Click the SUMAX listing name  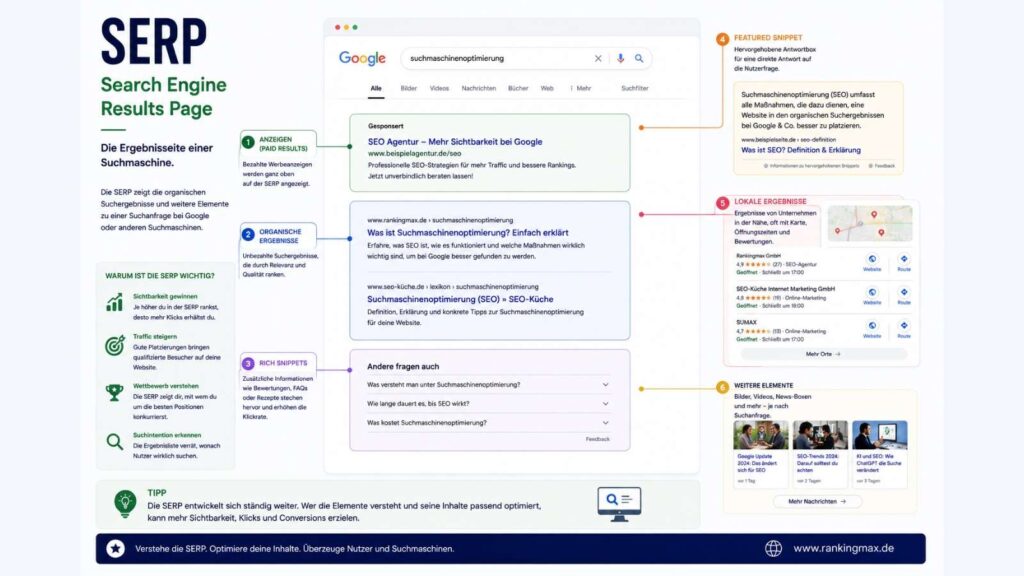pyautogui.click(x=746, y=322)
